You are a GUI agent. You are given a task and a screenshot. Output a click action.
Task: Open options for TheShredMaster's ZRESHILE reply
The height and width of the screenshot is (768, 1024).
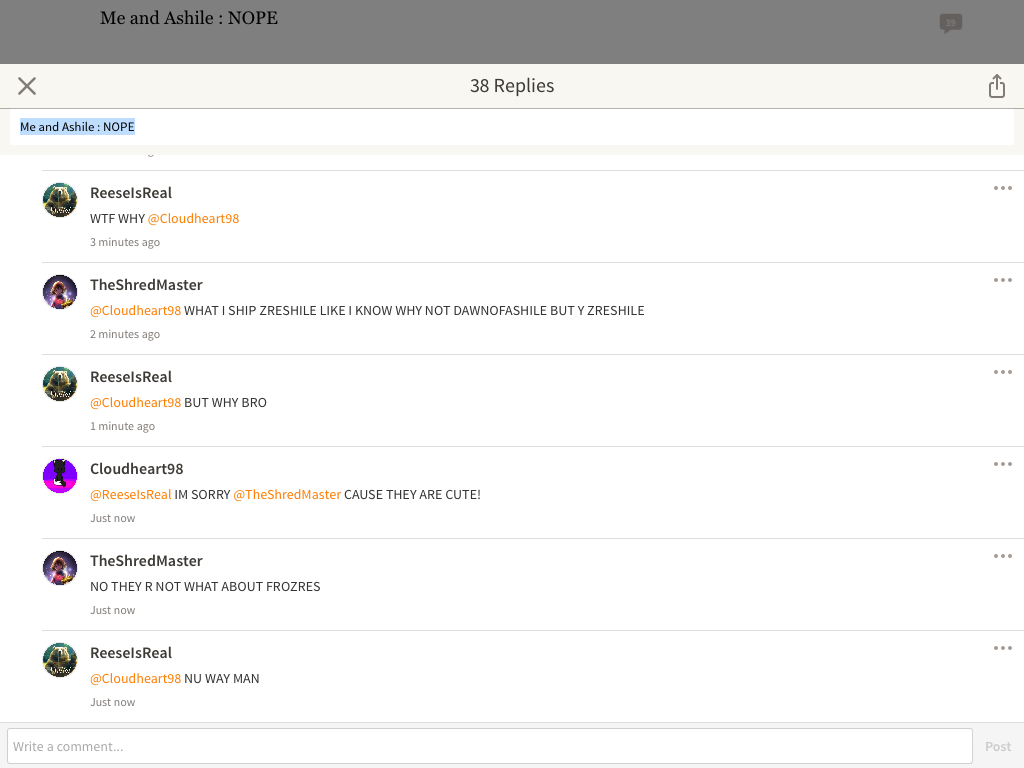1002,280
